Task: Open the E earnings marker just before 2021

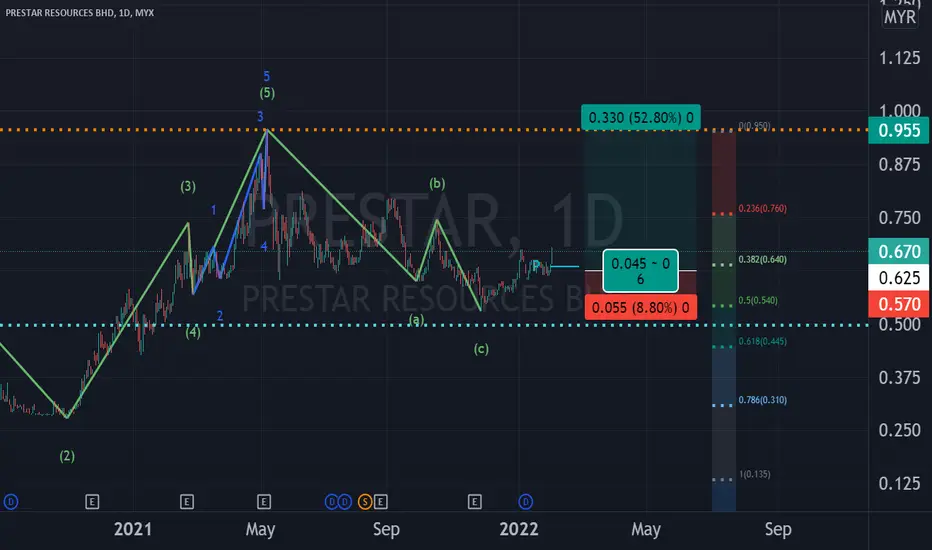Action: click(x=92, y=502)
